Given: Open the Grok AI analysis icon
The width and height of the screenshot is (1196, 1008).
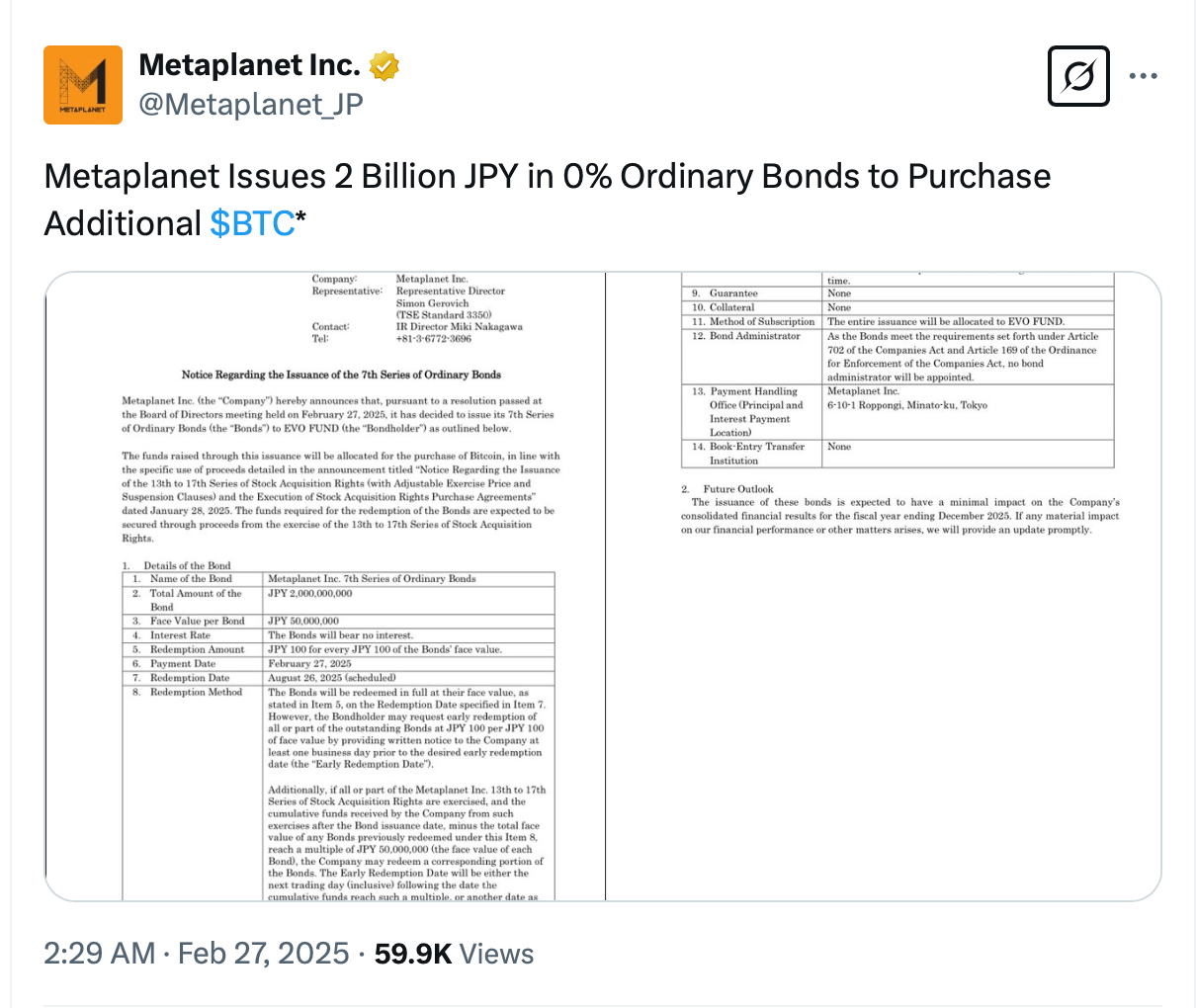Looking at the screenshot, I should (x=1078, y=76).
